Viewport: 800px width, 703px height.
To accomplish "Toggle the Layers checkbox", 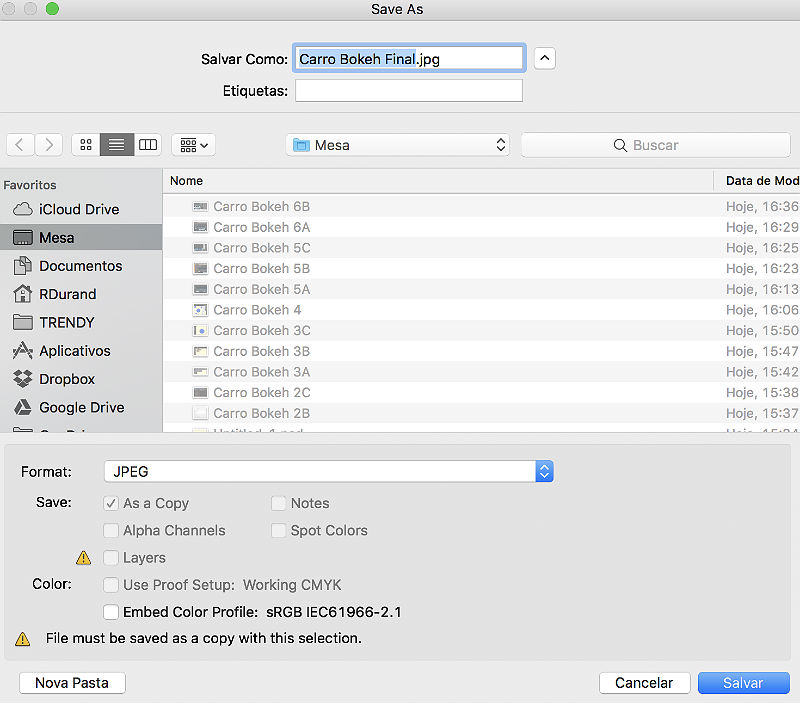I will (x=111, y=558).
